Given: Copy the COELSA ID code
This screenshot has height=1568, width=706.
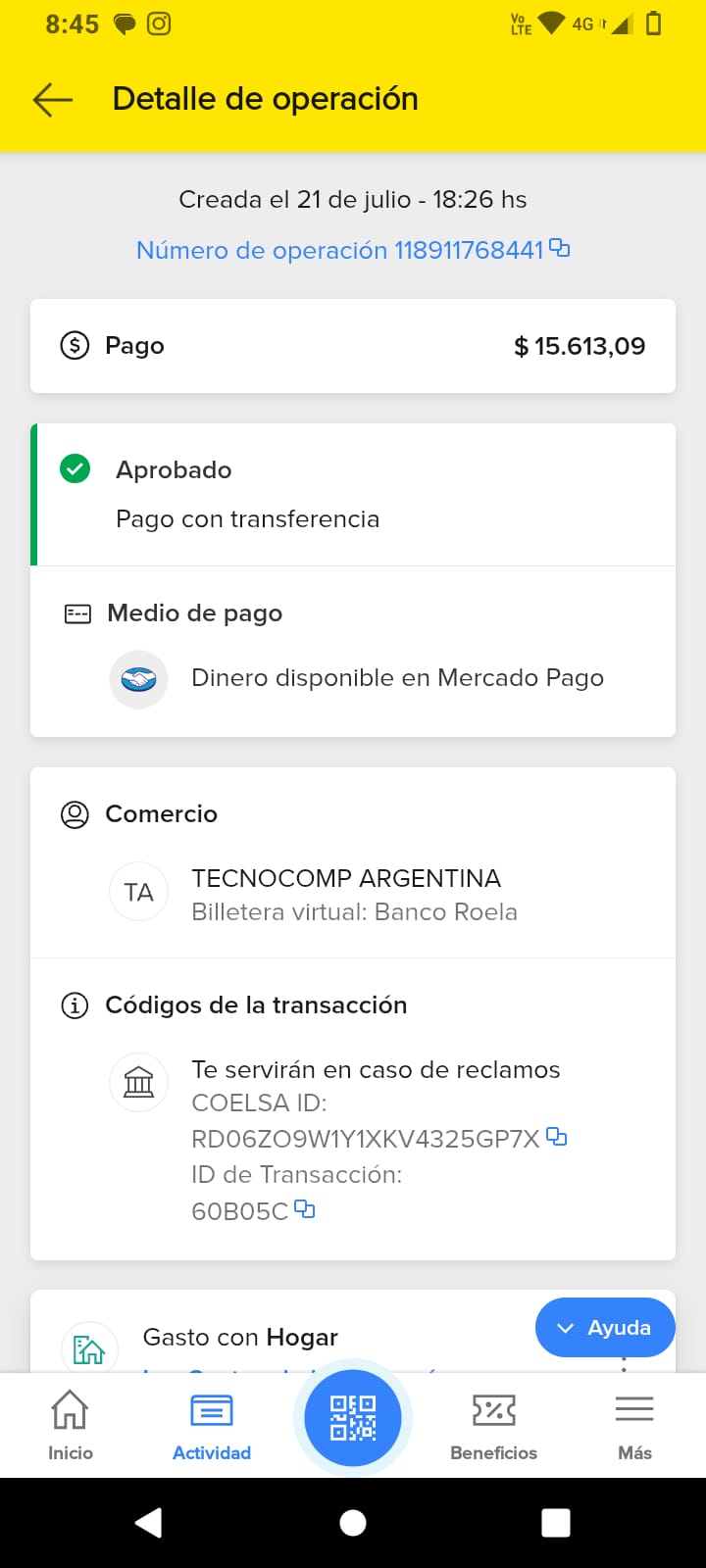Looking at the screenshot, I should click(x=557, y=1137).
